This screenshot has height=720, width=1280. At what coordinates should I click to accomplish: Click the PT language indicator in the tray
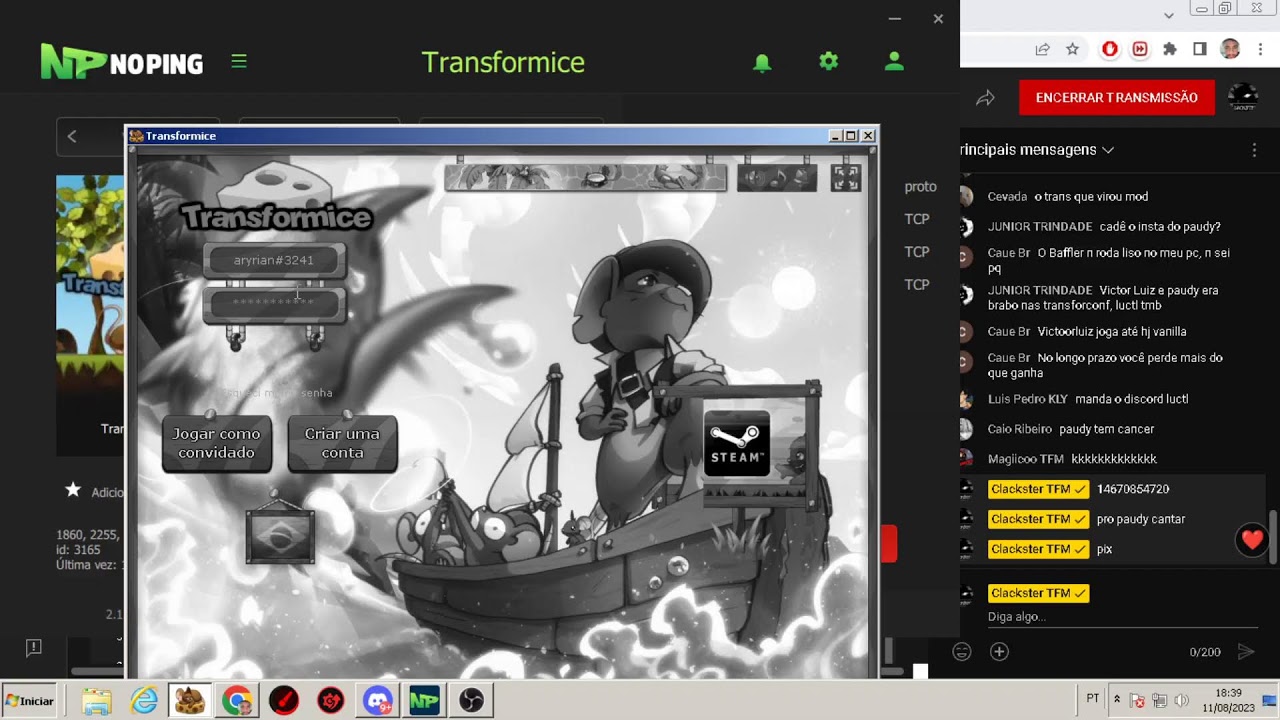[x=1093, y=699]
